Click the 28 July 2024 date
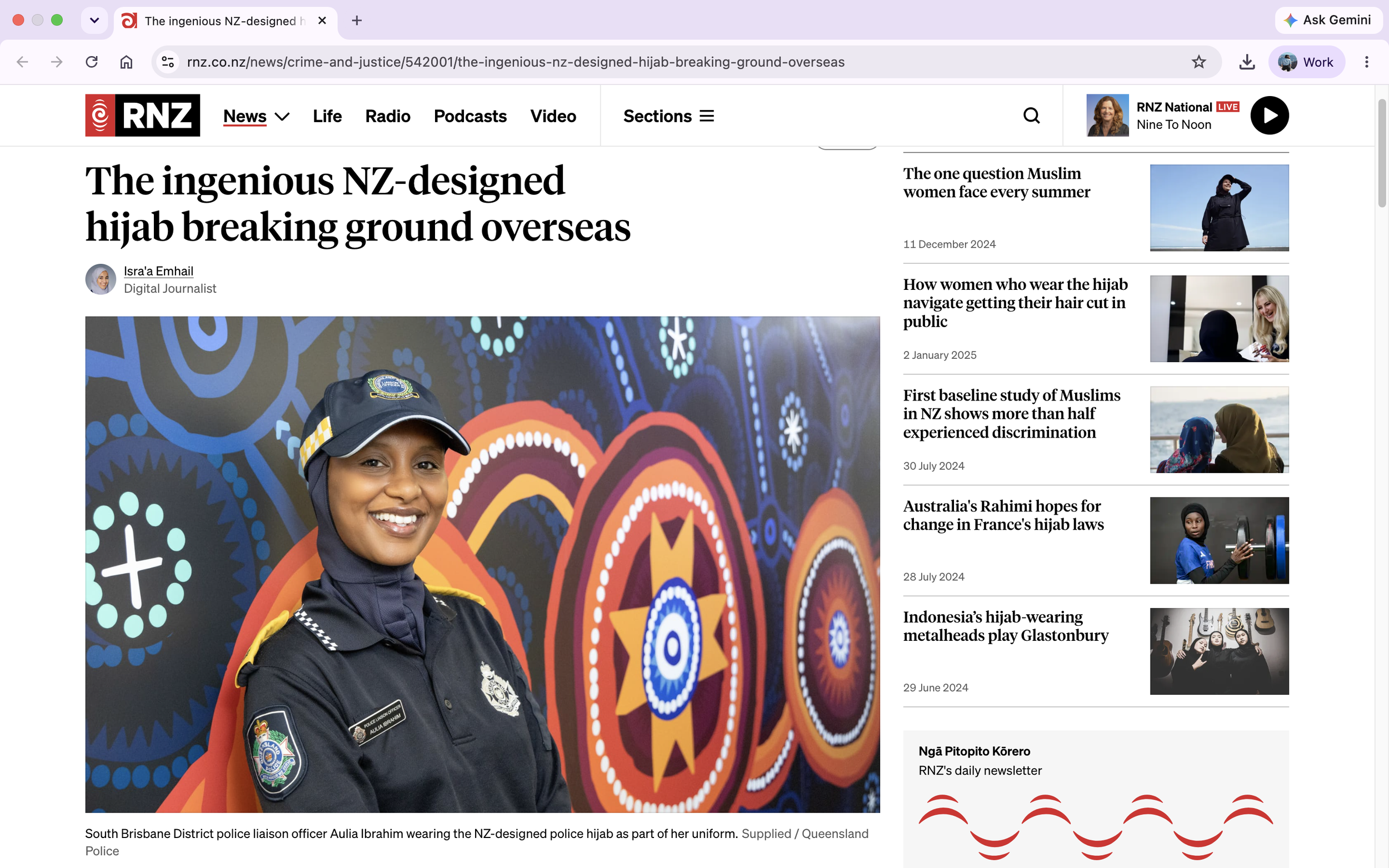Screen dimensions: 1389x868 click(933, 576)
